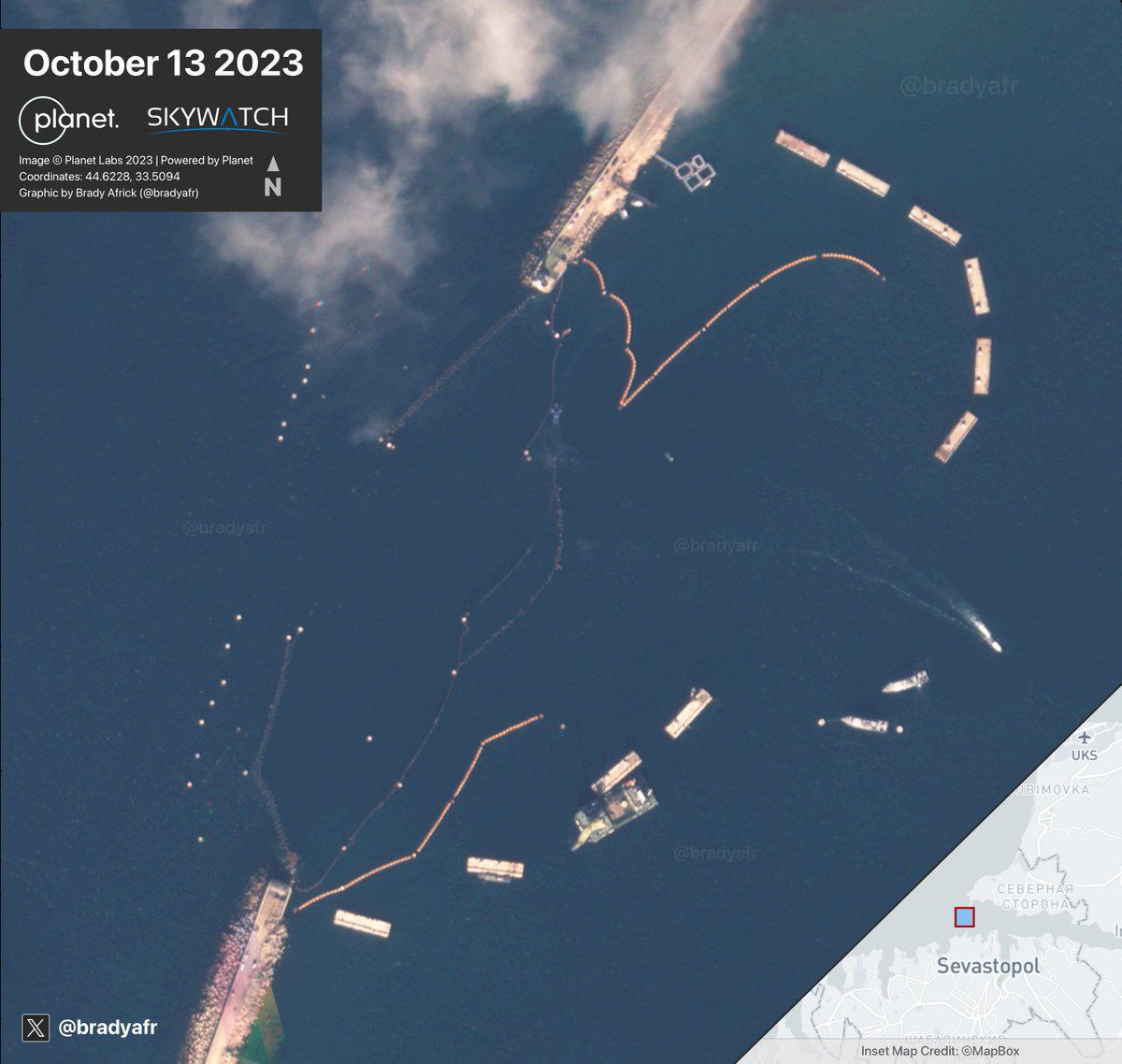The height and width of the screenshot is (1064, 1122).
Task: Click the Северная сторона map label
Action: 1034,897
